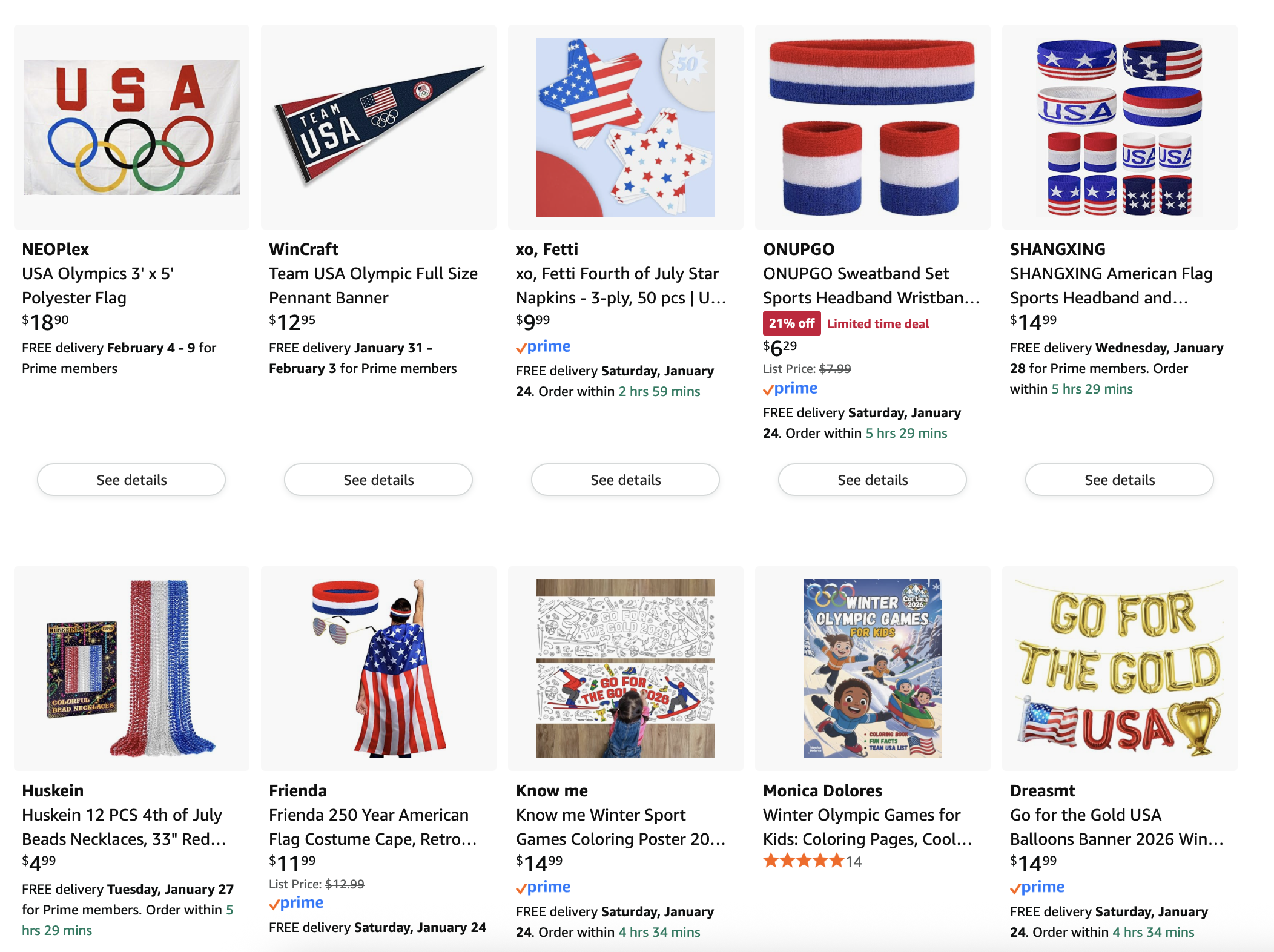This screenshot has height=952, width=1274.
Task: Open the SHANGXING headband set image
Action: tap(1120, 127)
